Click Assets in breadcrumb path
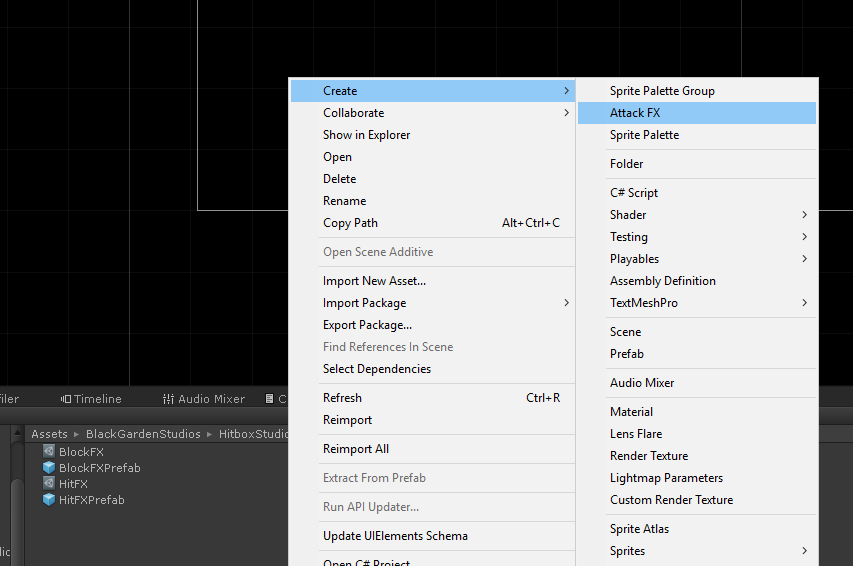Viewport: 853px width, 566px height. click(x=50, y=434)
